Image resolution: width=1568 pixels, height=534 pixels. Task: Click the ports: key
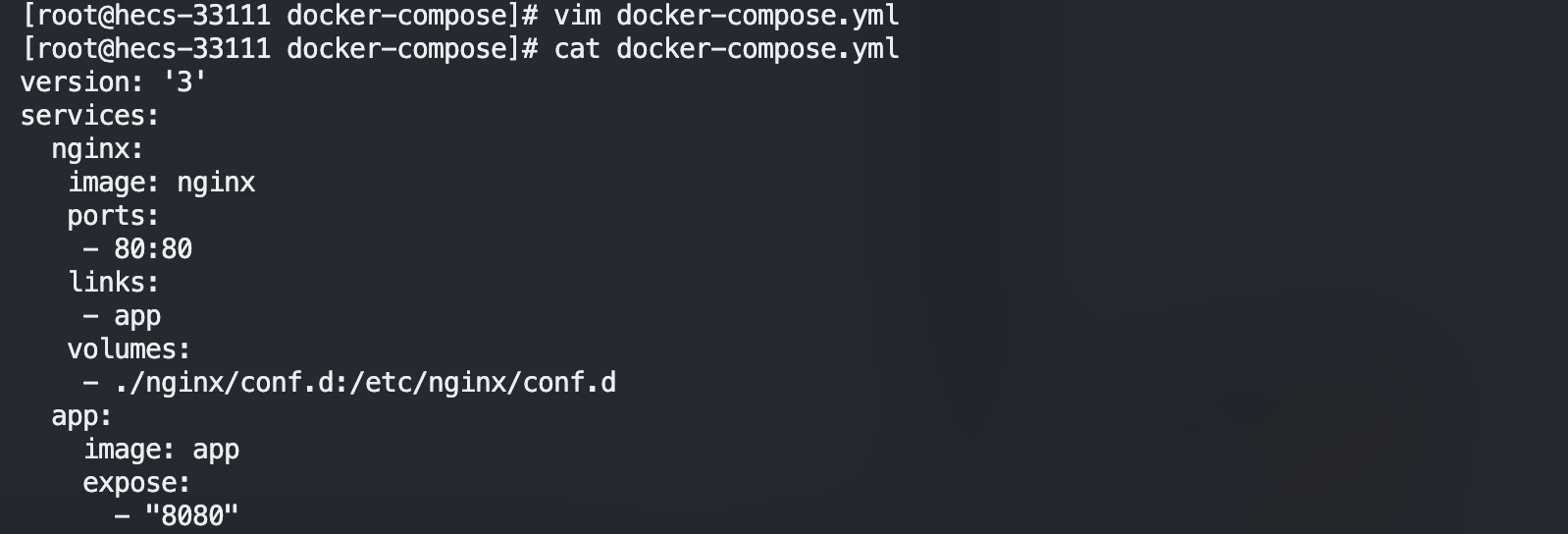[113, 216]
